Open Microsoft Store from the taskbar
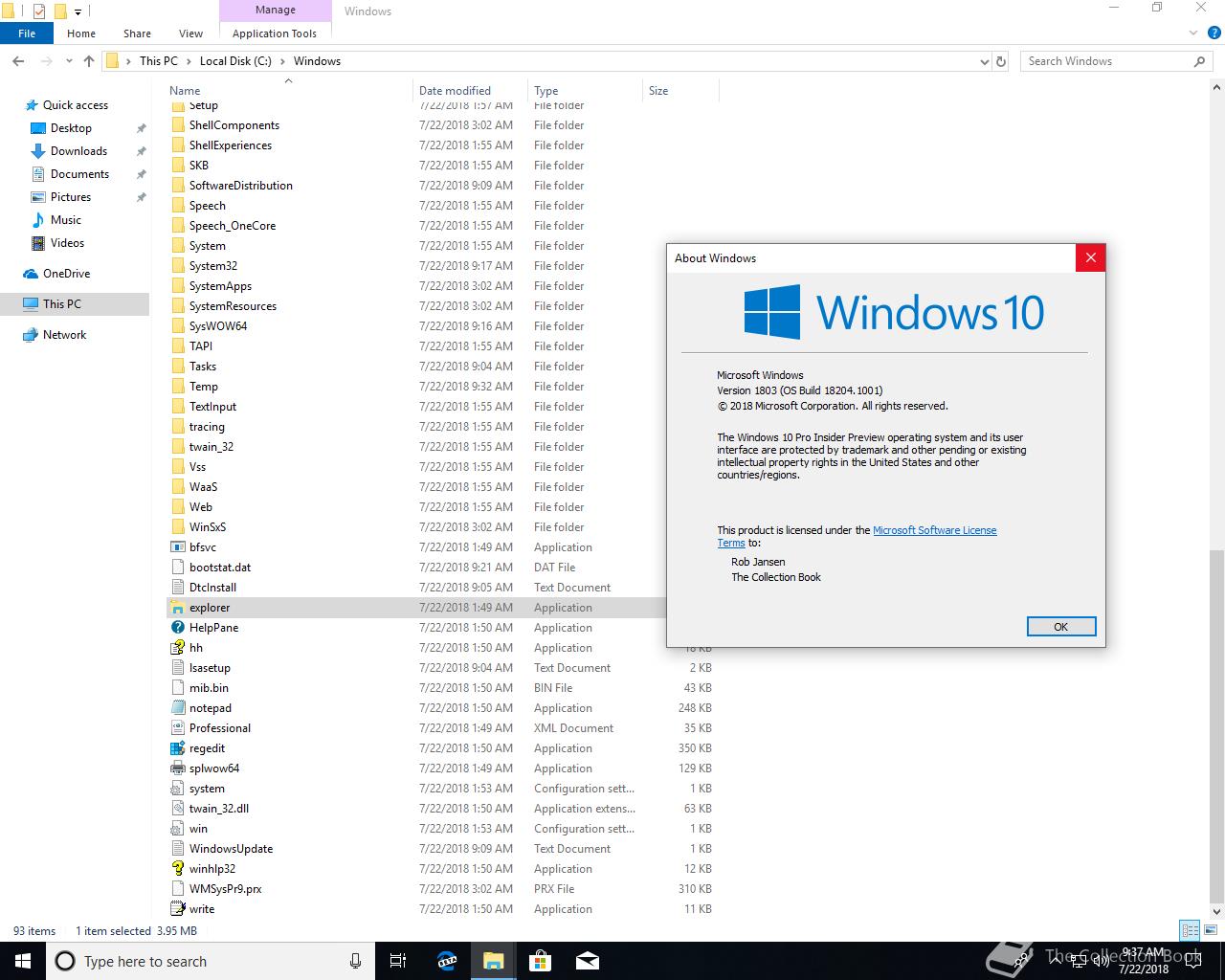Screen dimensions: 1225x980 click(541, 961)
